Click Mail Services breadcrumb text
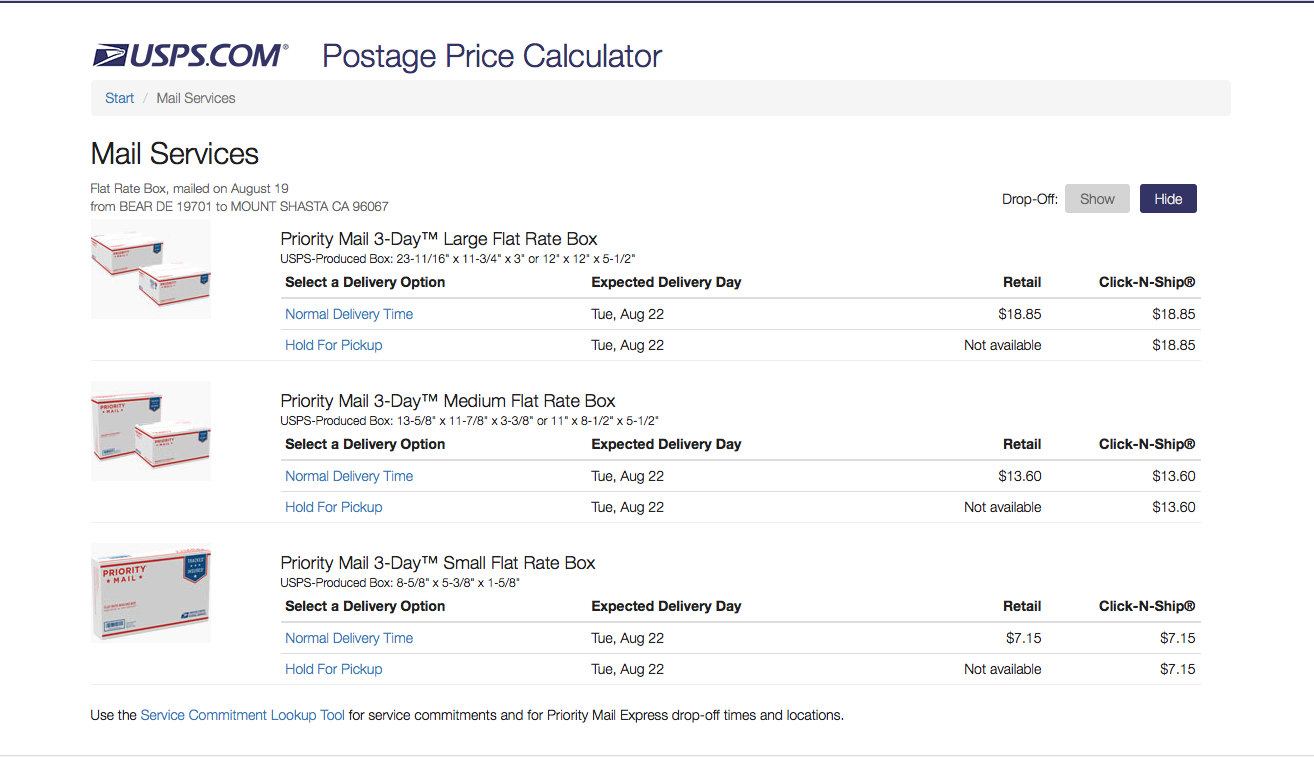Viewport: 1314px width, 757px height. (x=196, y=98)
